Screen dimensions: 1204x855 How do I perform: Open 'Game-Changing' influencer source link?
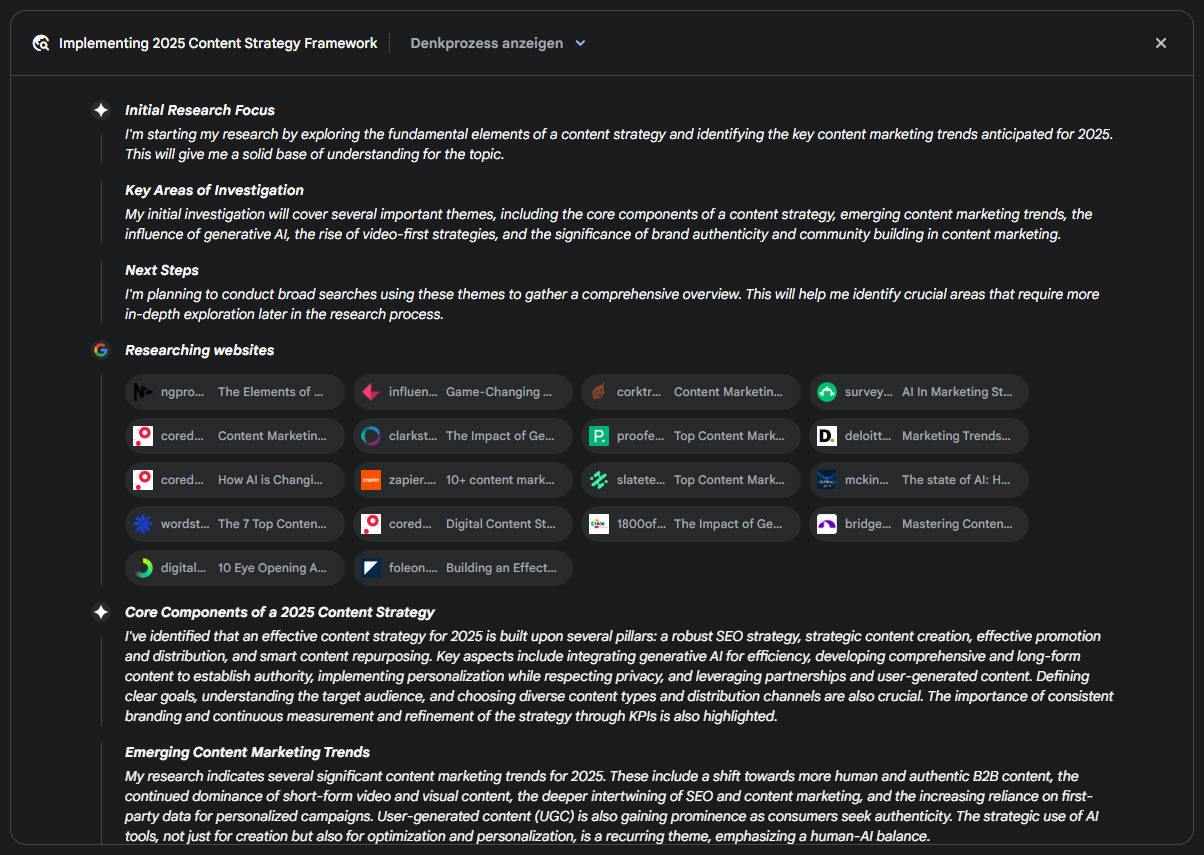coord(463,392)
